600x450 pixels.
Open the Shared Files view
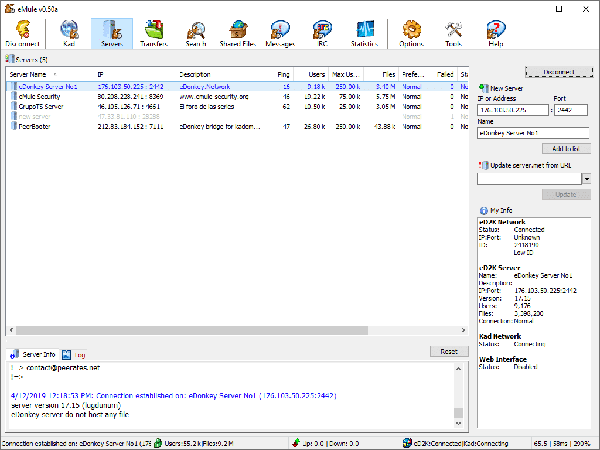(238, 33)
